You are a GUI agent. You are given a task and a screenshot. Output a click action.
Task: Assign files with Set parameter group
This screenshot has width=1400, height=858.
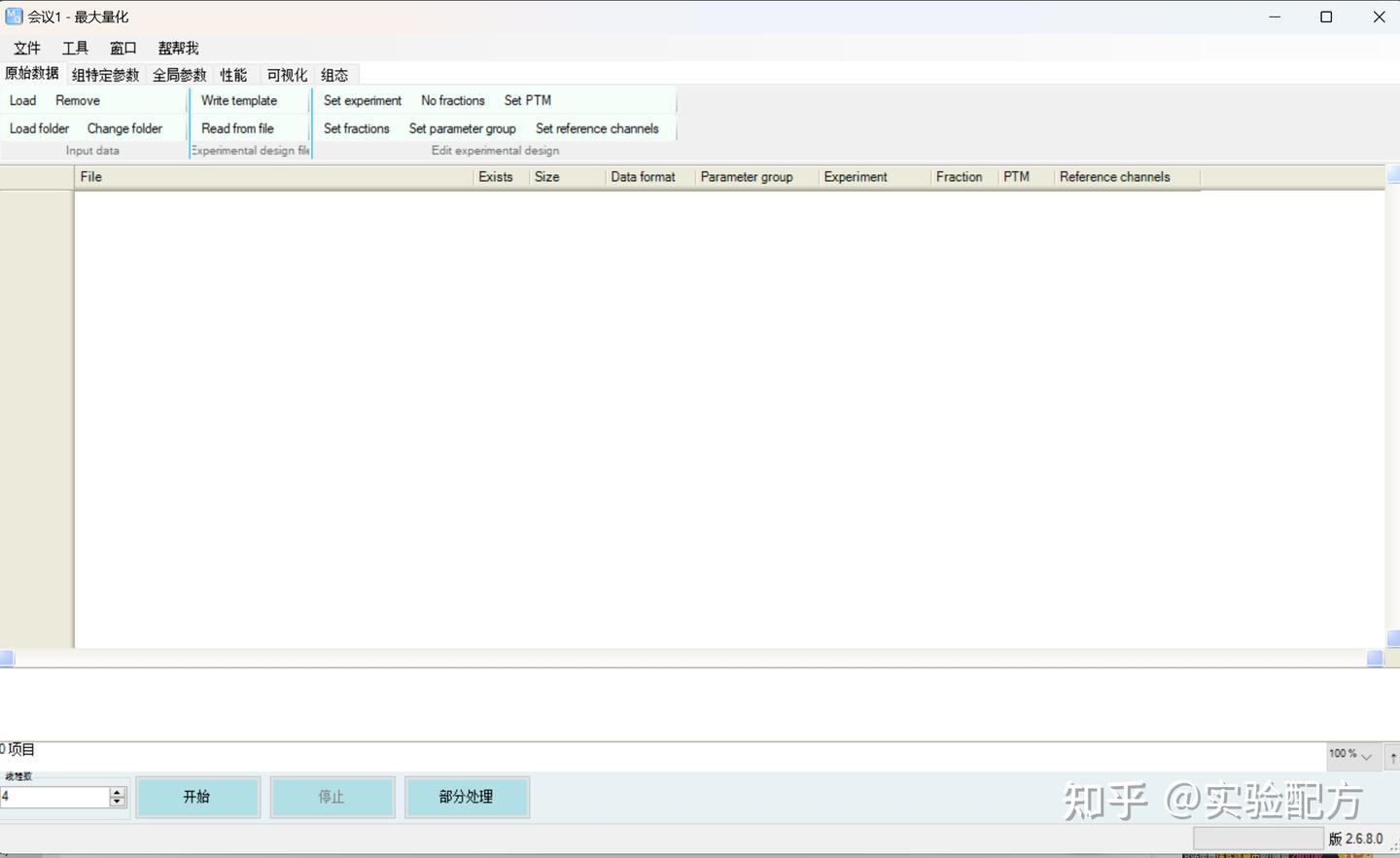pos(462,127)
